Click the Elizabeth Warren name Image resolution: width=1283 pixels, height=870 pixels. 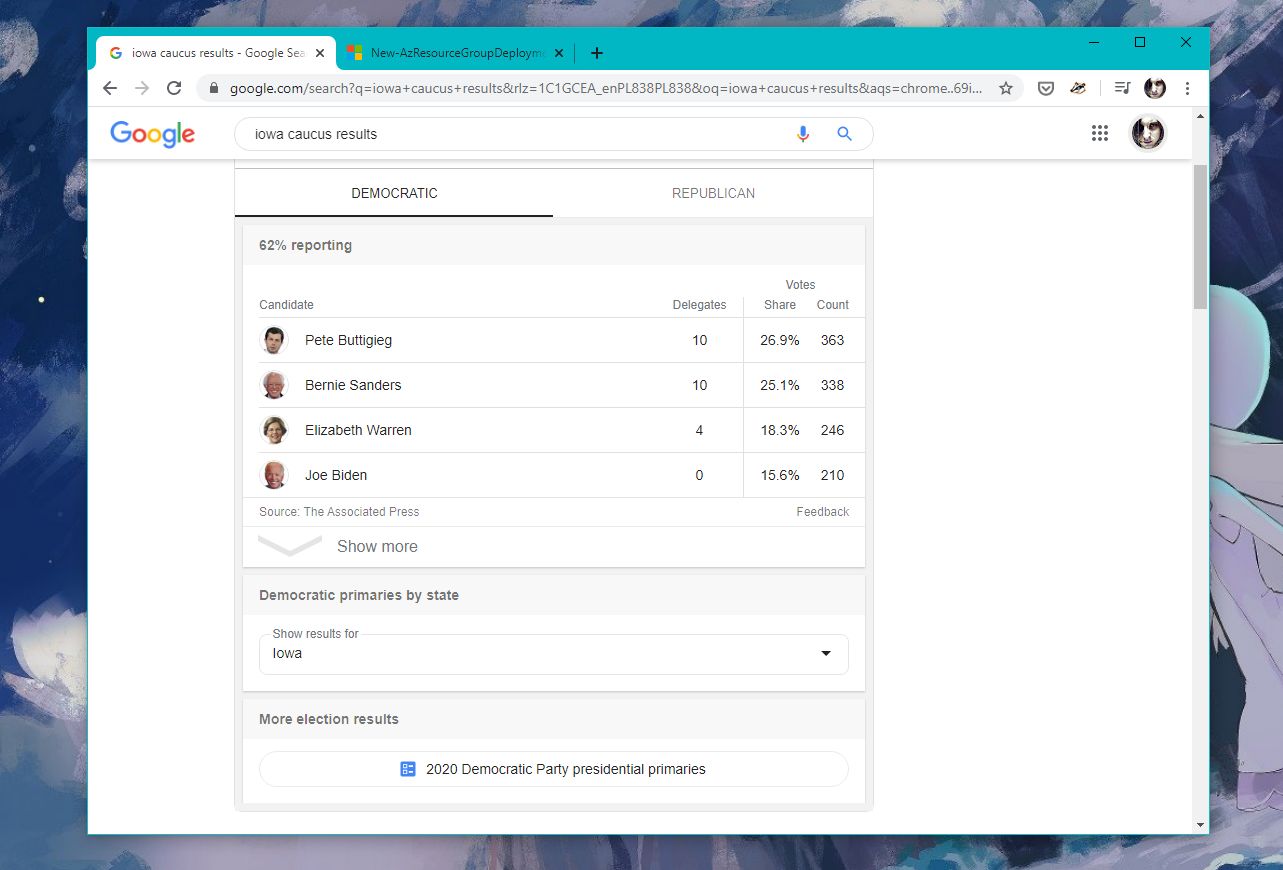tap(358, 430)
